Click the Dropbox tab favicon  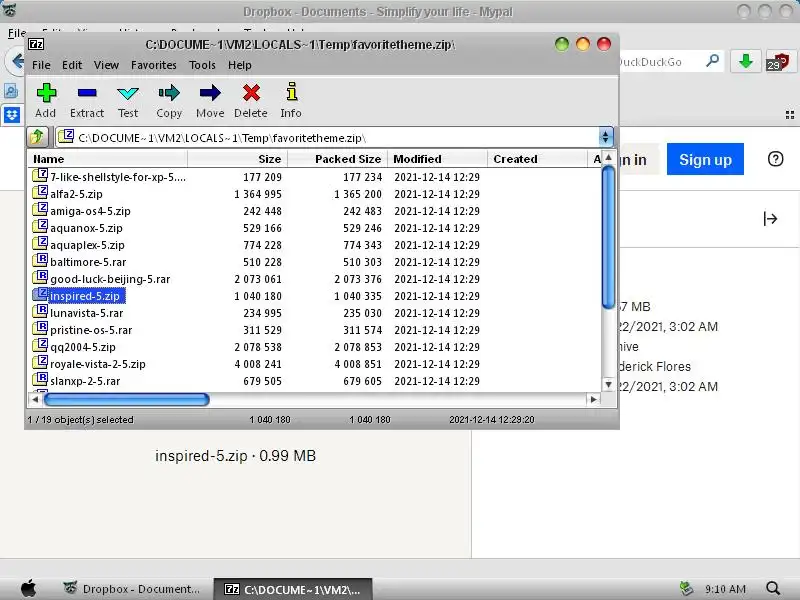coord(12,115)
